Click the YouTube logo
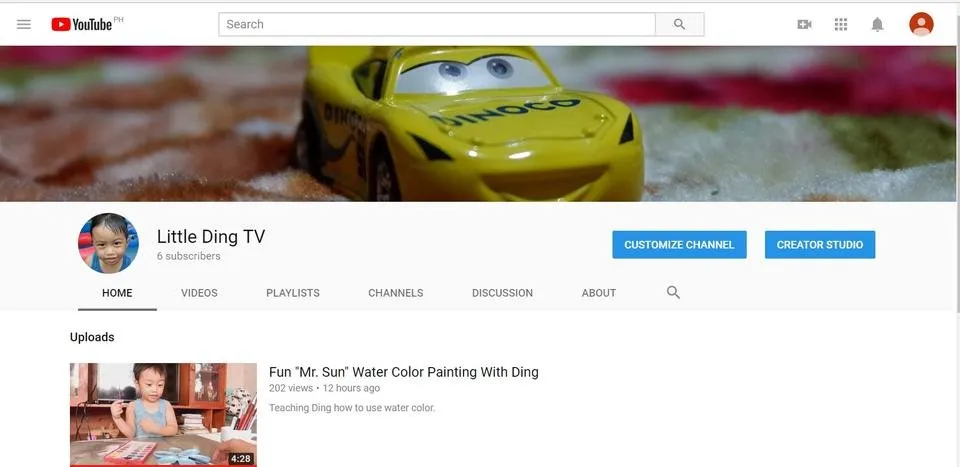 (x=81, y=24)
